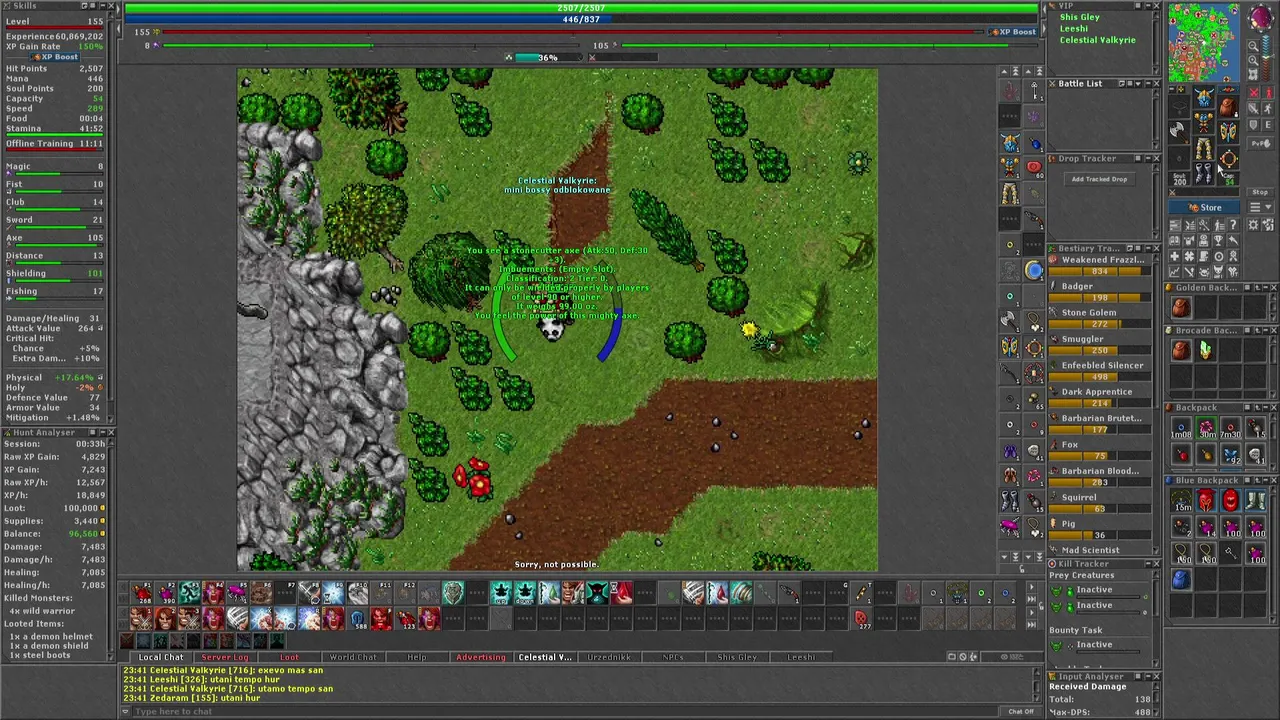Select backpack equipment slot
Image resolution: width=1280 pixels, height=720 pixels.
[1228, 106]
